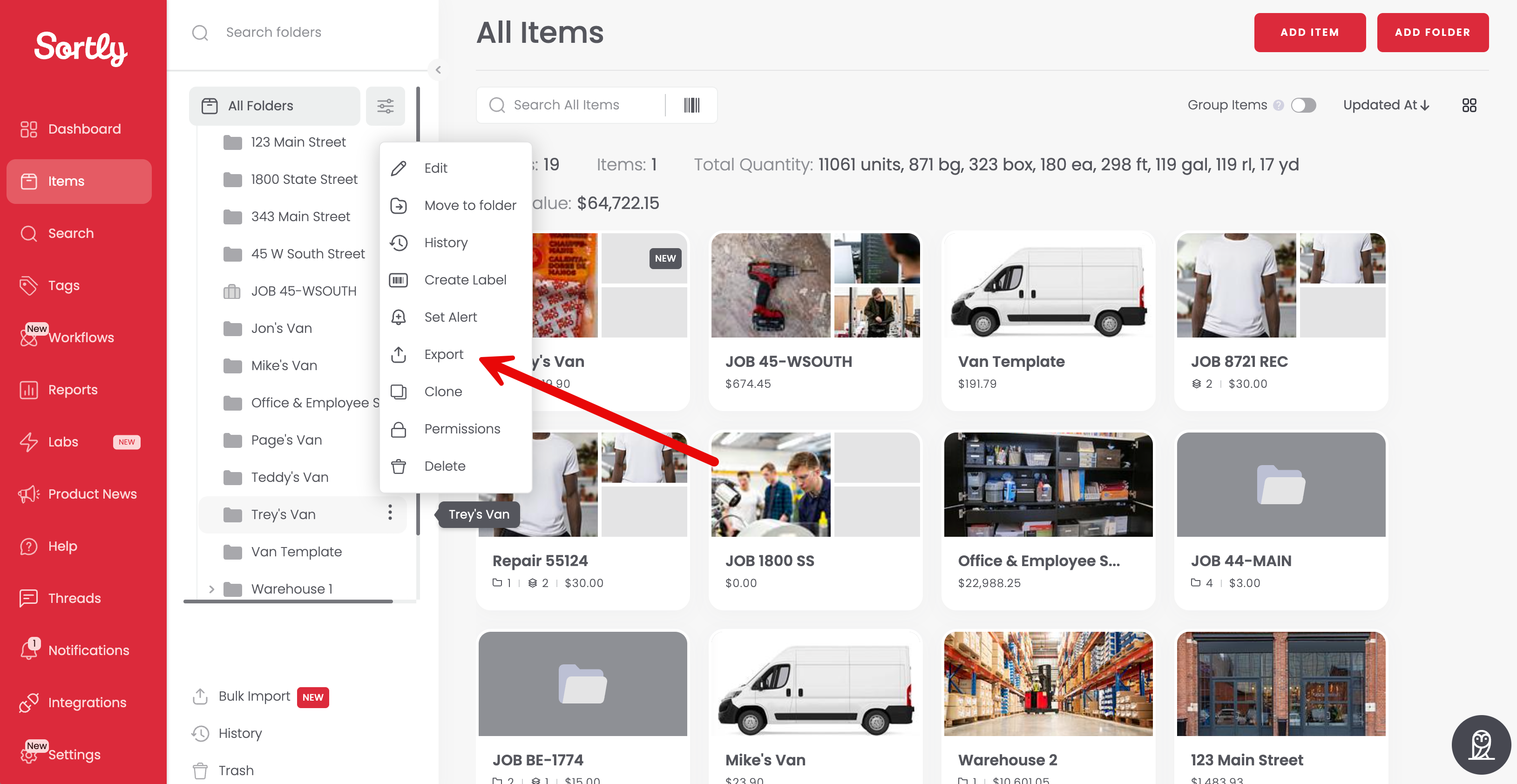
Task: Open the Office & Employee S... card
Action: coord(1048,520)
